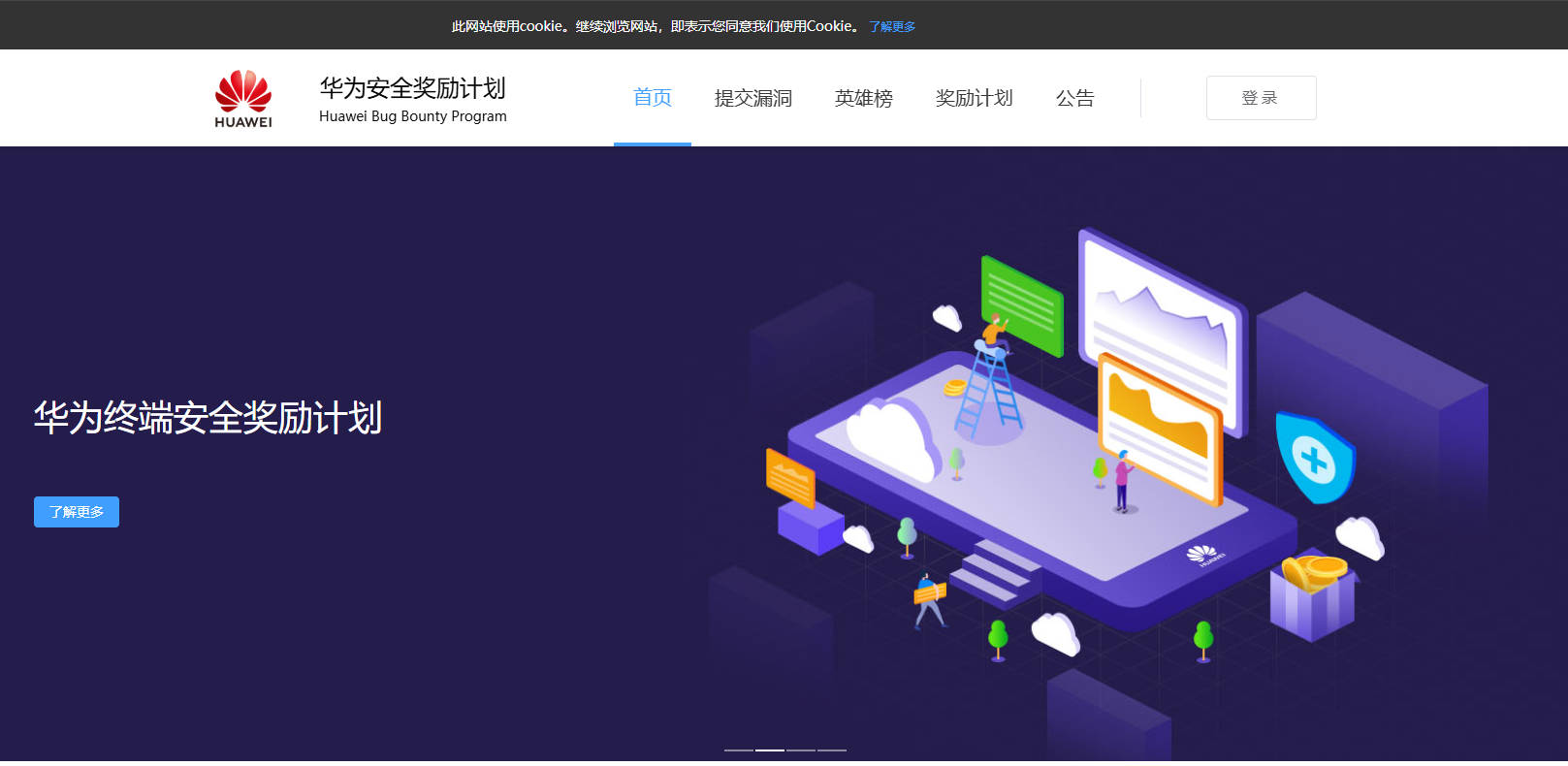The width and height of the screenshot is (1568, 766).
Task: Click the orange chart panel illustration
Action: coord(1160,427)
